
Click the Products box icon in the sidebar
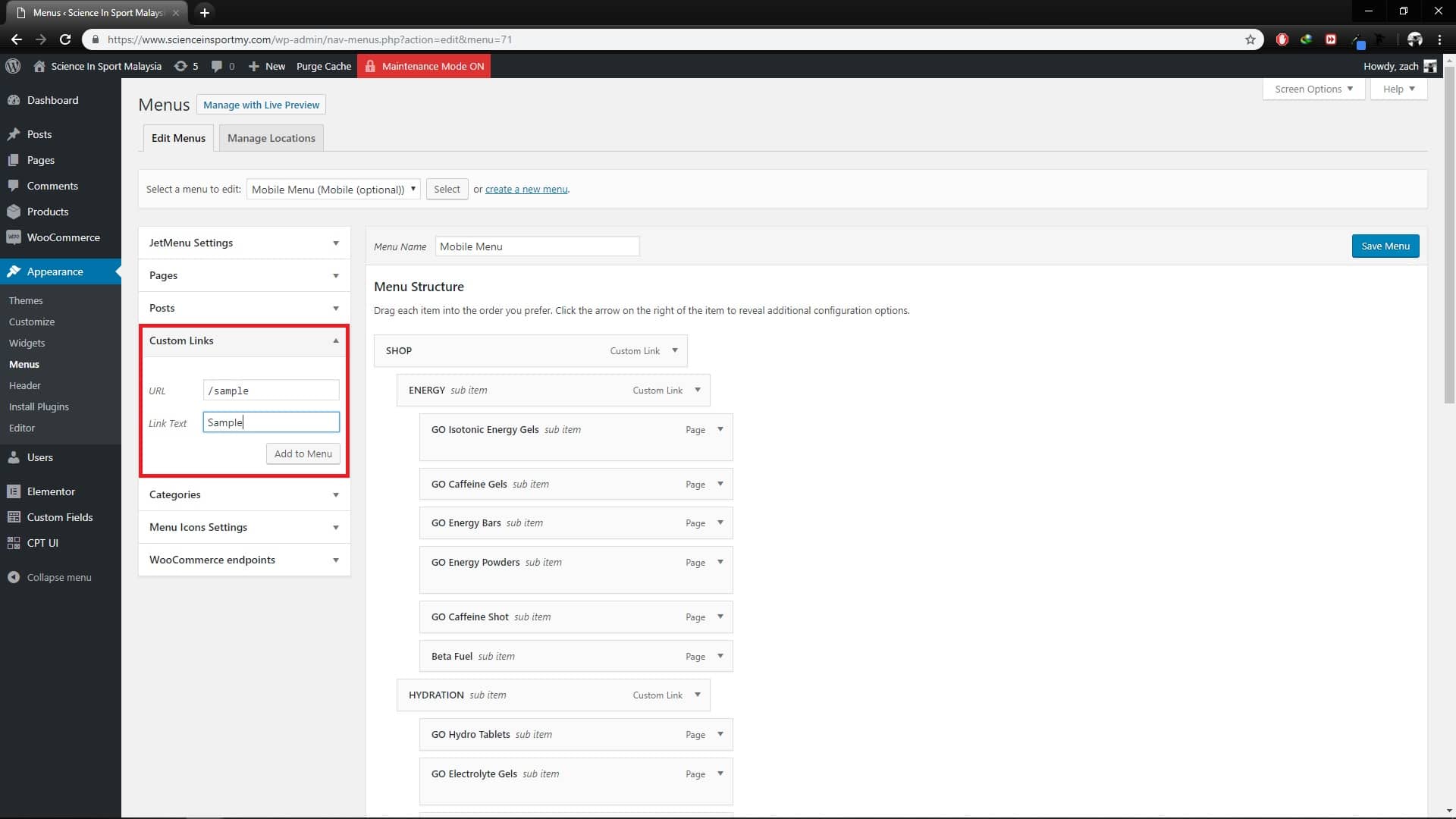pos(14,212)
